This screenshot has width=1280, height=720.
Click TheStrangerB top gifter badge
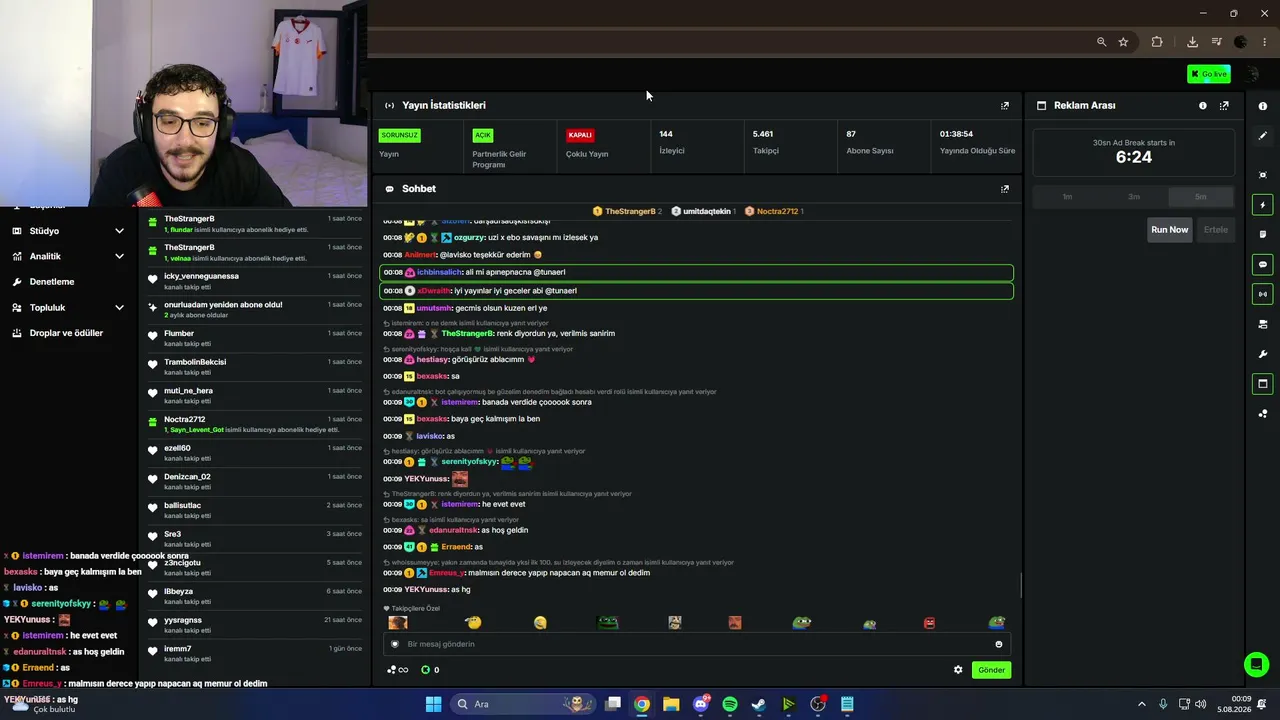coord(626,211)
